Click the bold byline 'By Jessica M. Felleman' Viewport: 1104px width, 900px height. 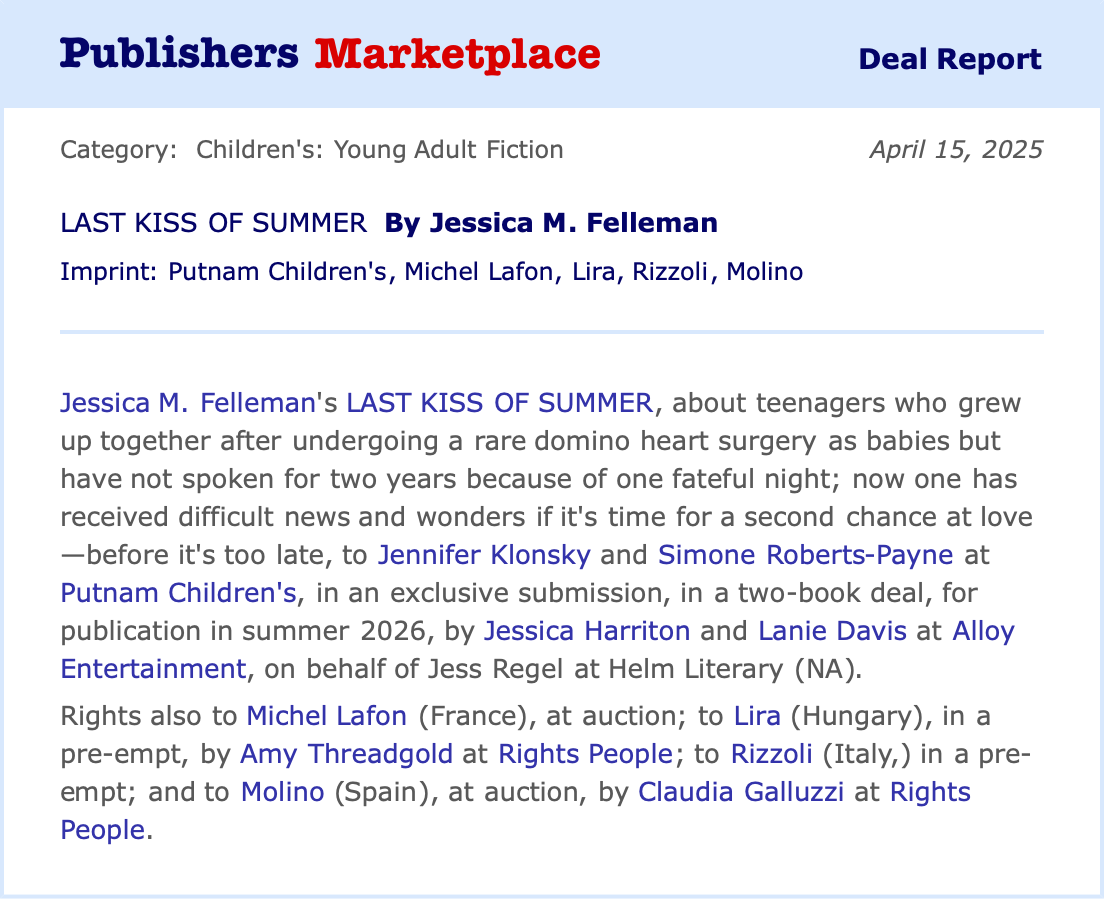(551, 223)
